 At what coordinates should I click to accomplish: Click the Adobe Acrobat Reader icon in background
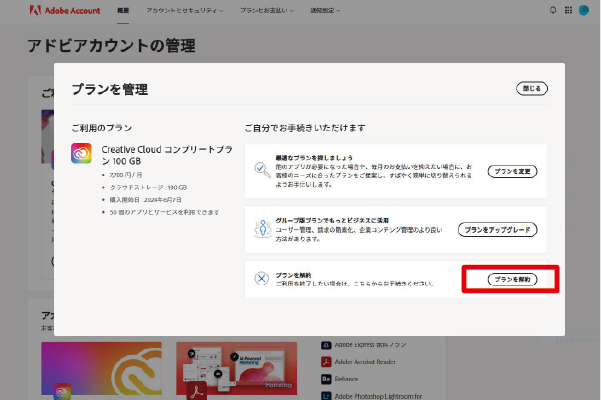coord(326,362)
